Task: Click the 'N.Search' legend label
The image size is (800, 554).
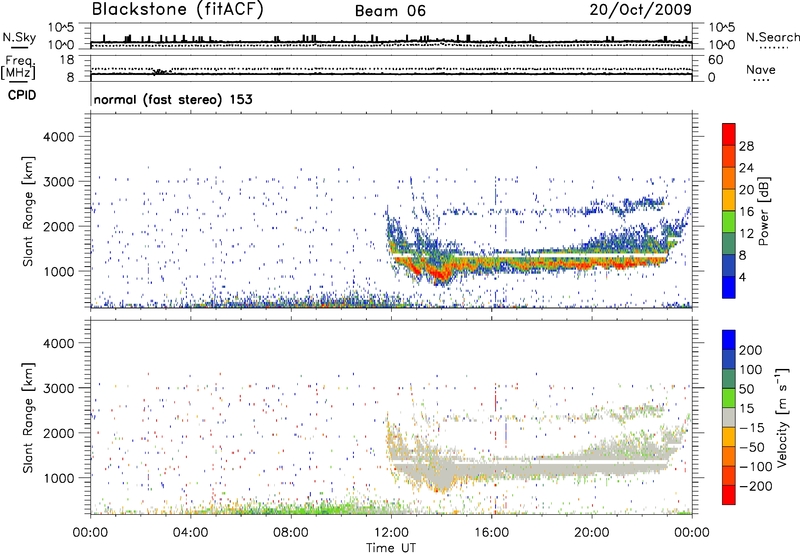Action: 772,37
